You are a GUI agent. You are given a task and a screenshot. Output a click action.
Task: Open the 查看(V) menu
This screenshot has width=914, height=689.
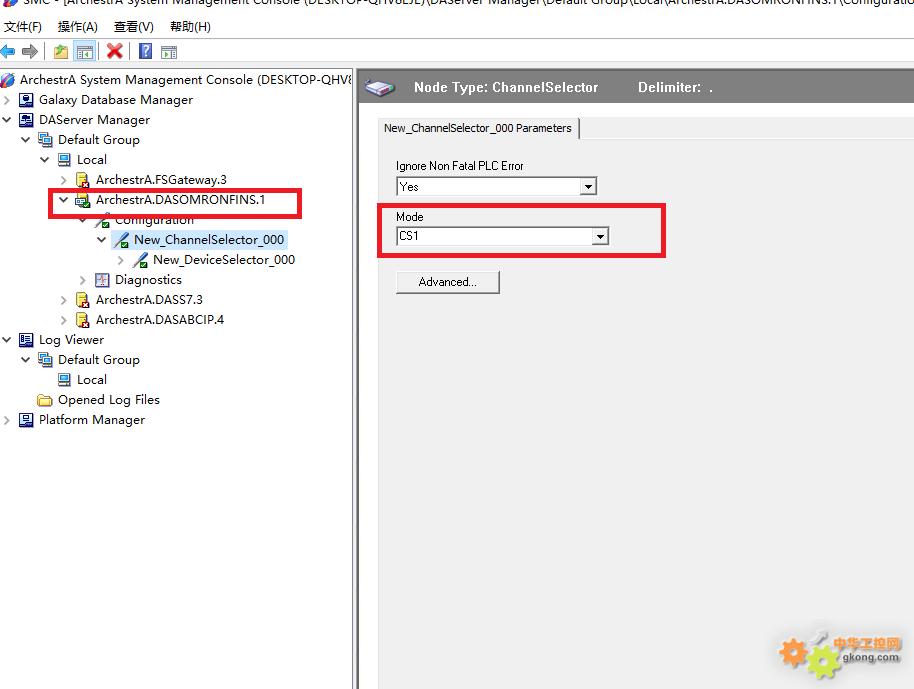click(133, 27)
